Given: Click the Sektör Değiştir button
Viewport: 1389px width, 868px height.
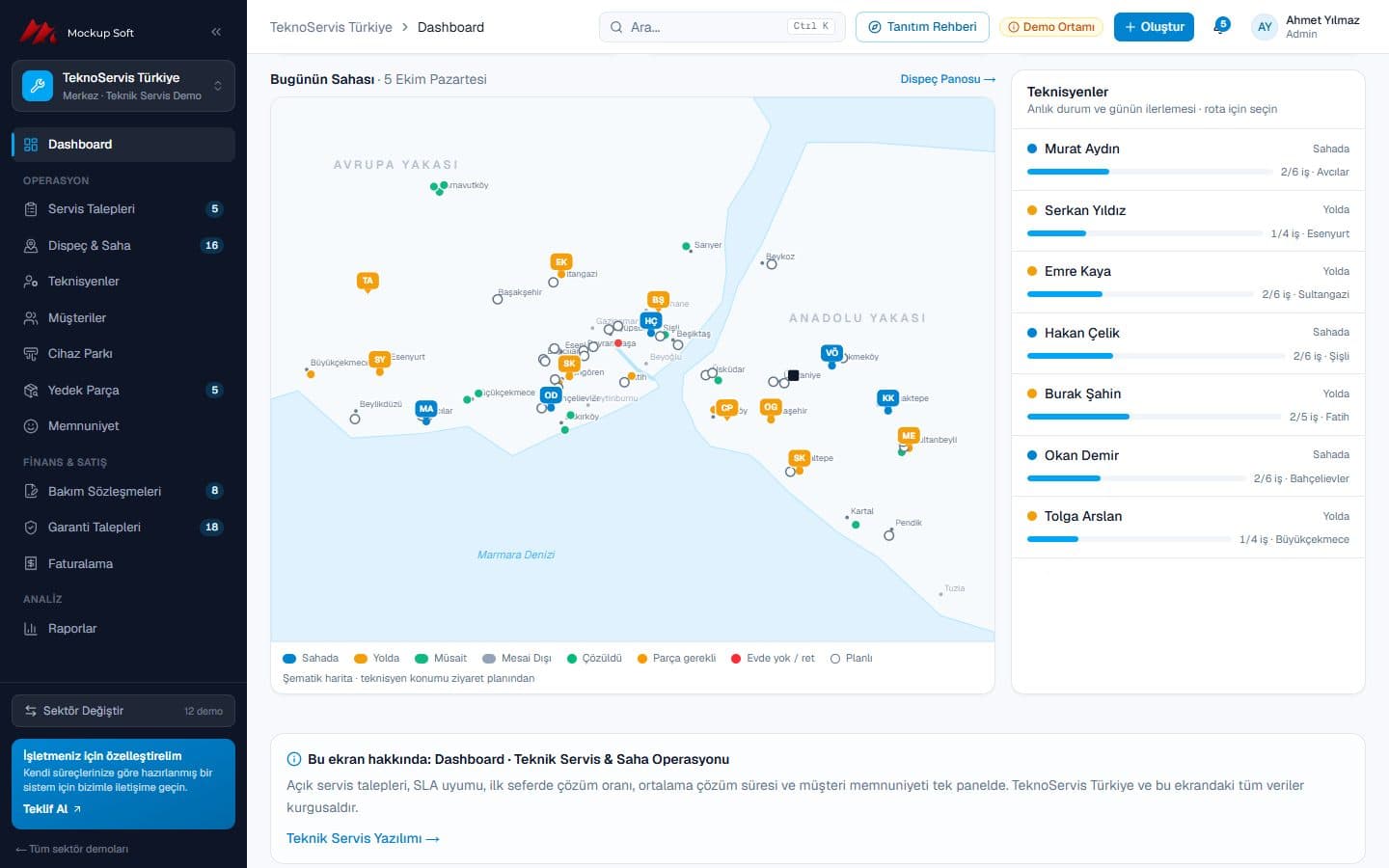Looking at the screenshot, I should (123, 711).
